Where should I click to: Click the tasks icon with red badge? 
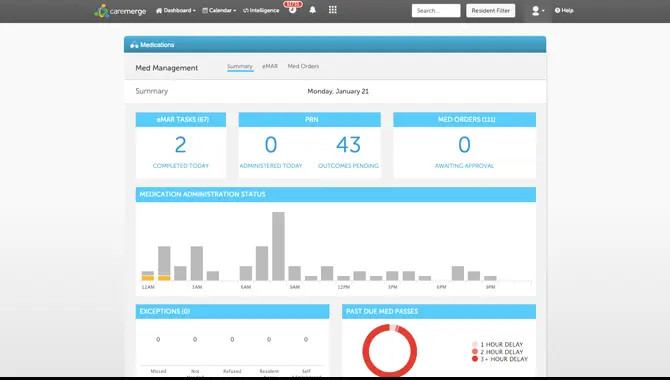pyautogui.click(x=293, y=8)
